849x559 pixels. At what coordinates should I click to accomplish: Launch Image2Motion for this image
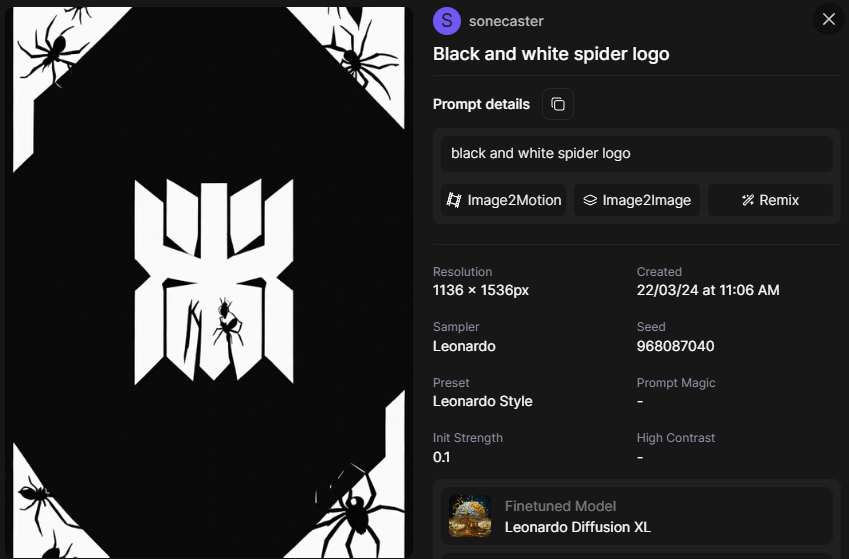coord(504,200)
